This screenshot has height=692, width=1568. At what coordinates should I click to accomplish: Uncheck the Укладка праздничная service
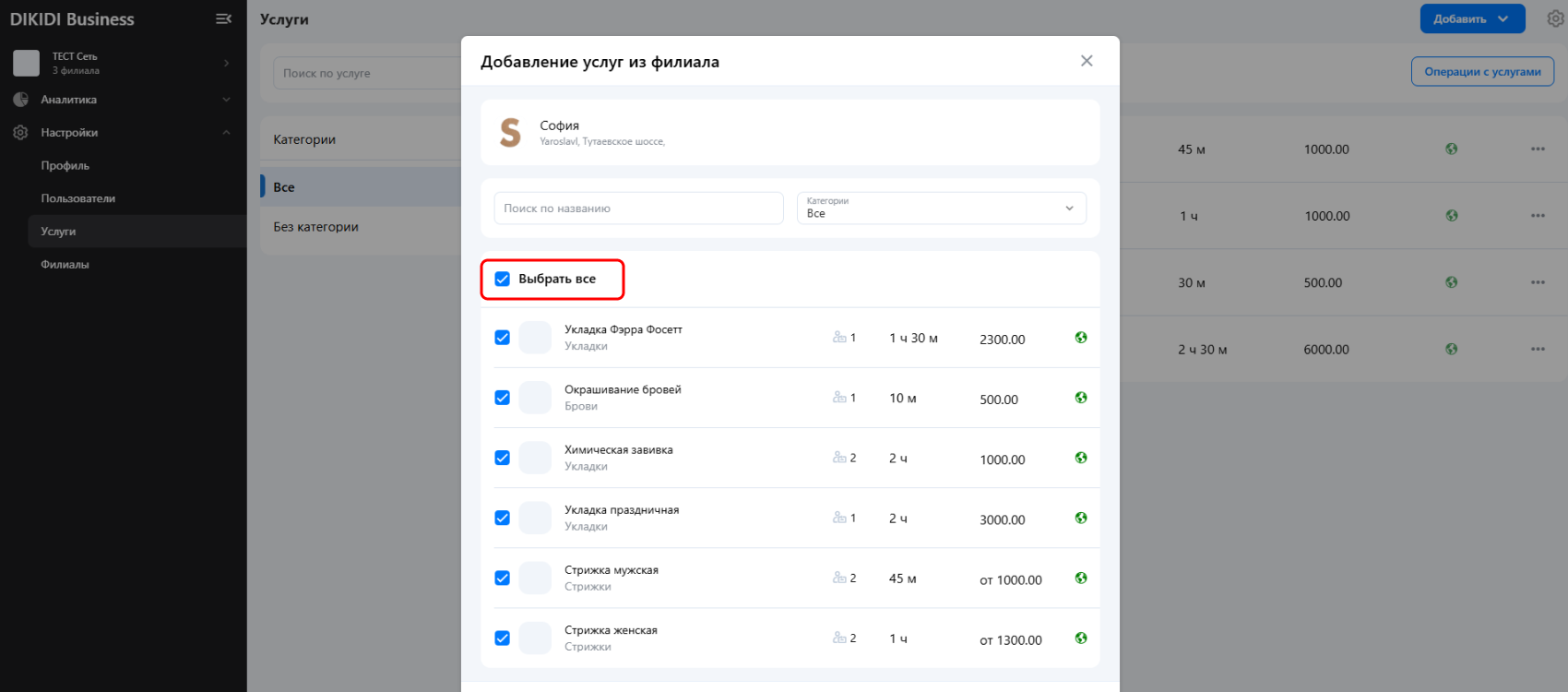click(x=503, y=518)
